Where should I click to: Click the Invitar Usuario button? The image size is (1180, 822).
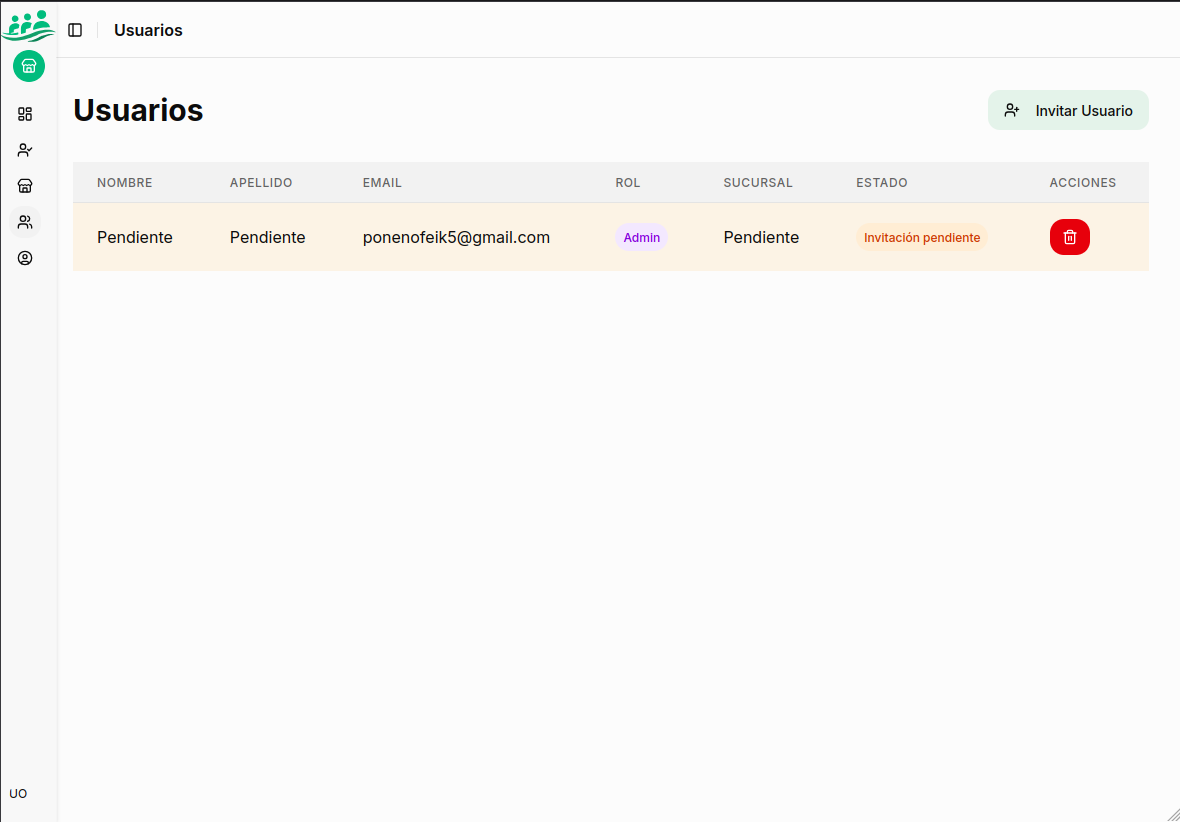(1068, 110)
